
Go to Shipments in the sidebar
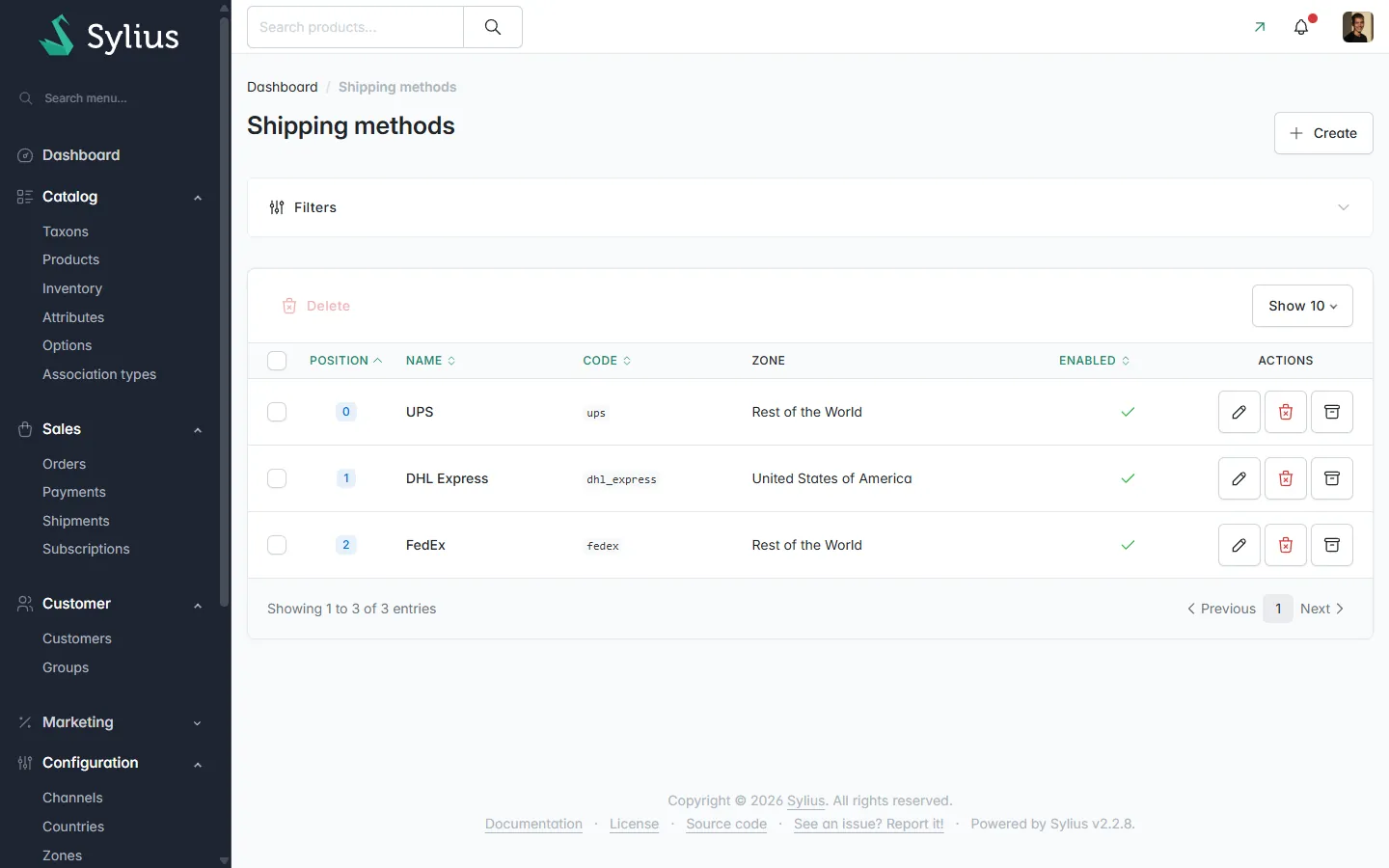pos(76,521)
